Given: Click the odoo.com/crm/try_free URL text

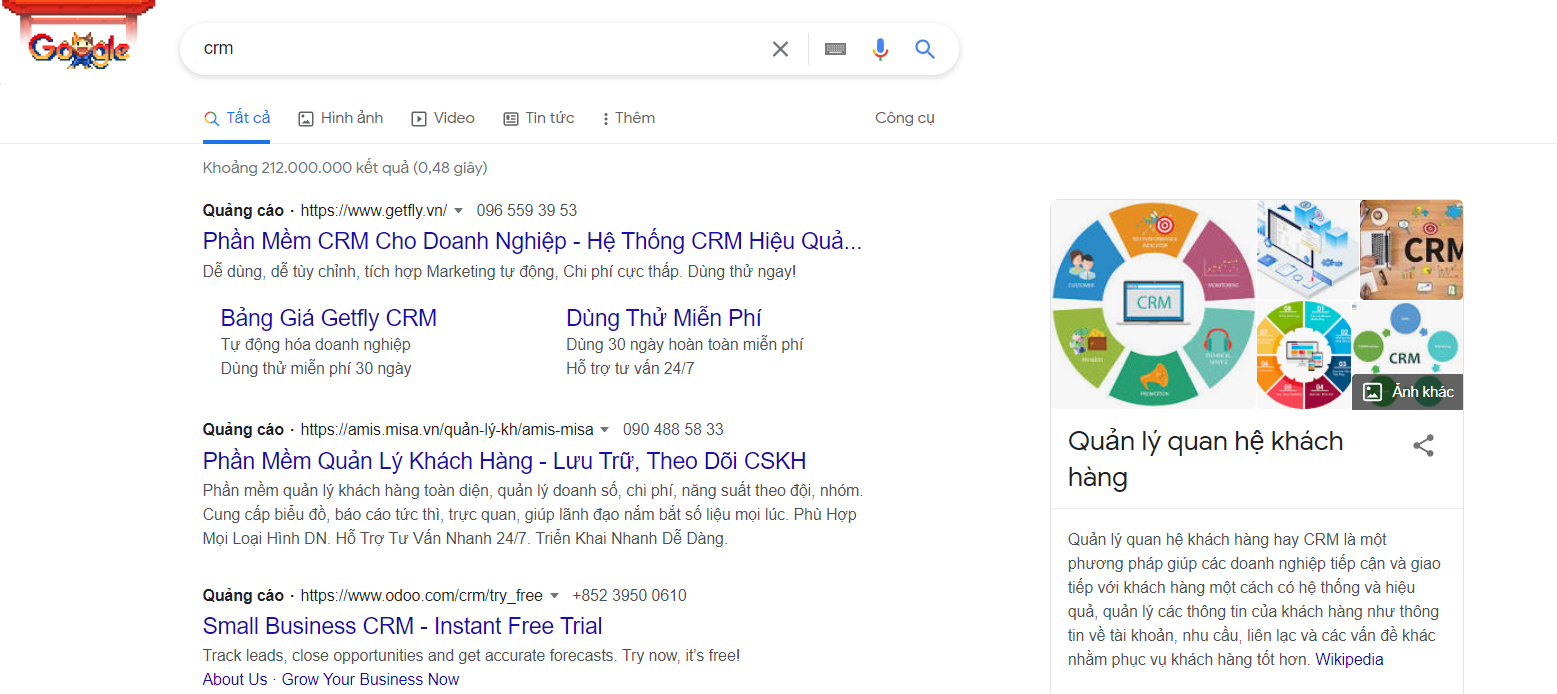Looking at the screenshot, I should coord(422,596).
